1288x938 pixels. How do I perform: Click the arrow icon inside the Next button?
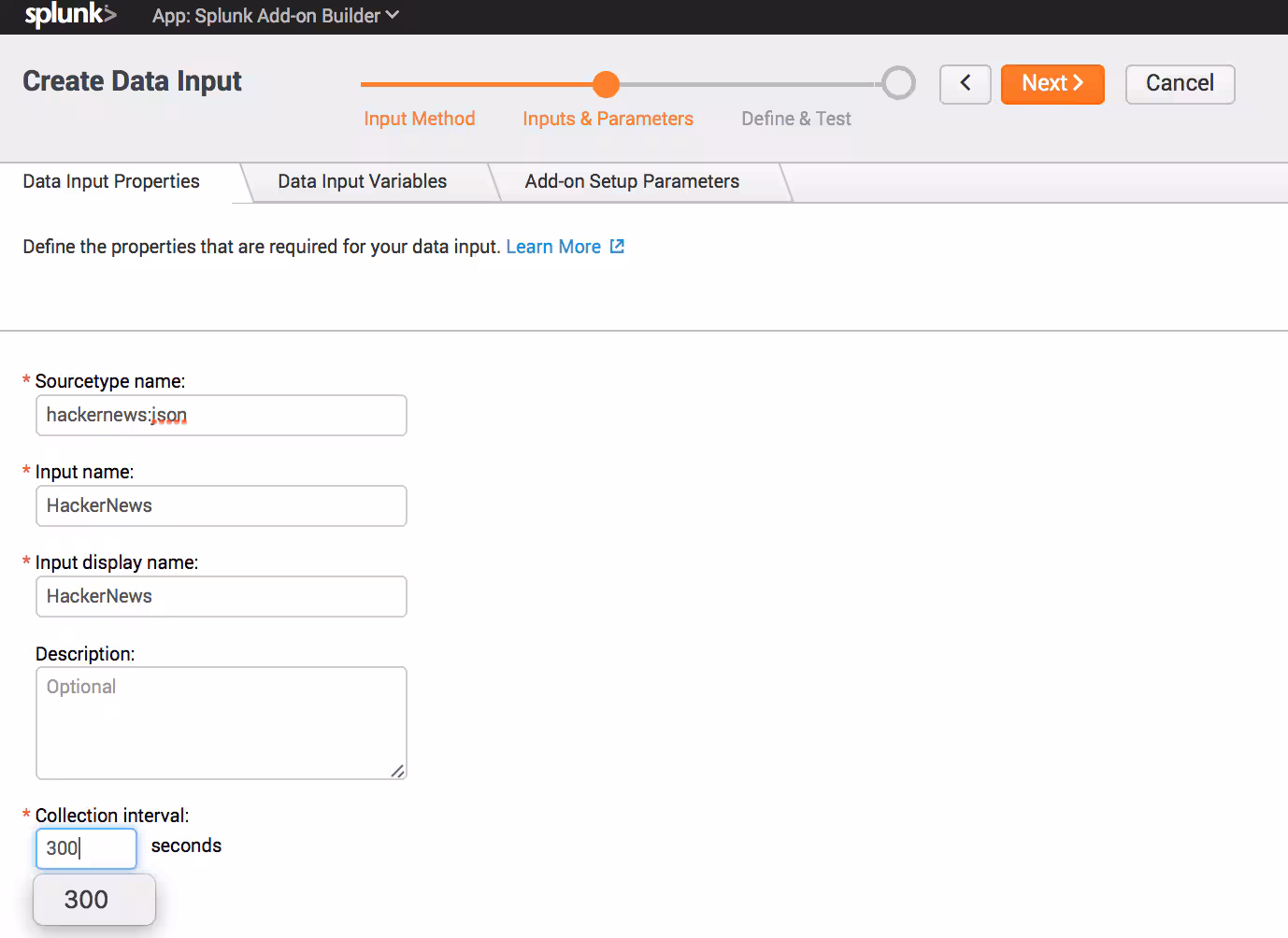[x=1078, y=83]
